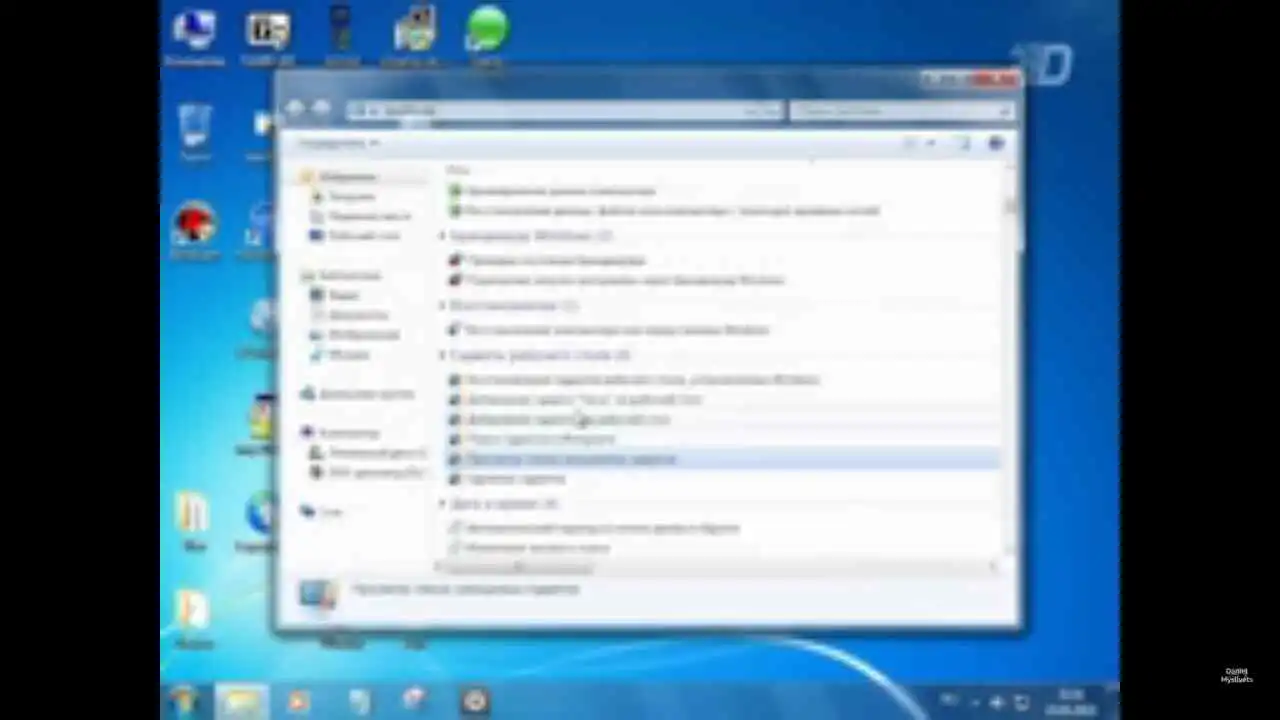Image resolution: width=1280 pixels, height=720 pixels.
Task: Open the Documents library
Action: [349, 315]
